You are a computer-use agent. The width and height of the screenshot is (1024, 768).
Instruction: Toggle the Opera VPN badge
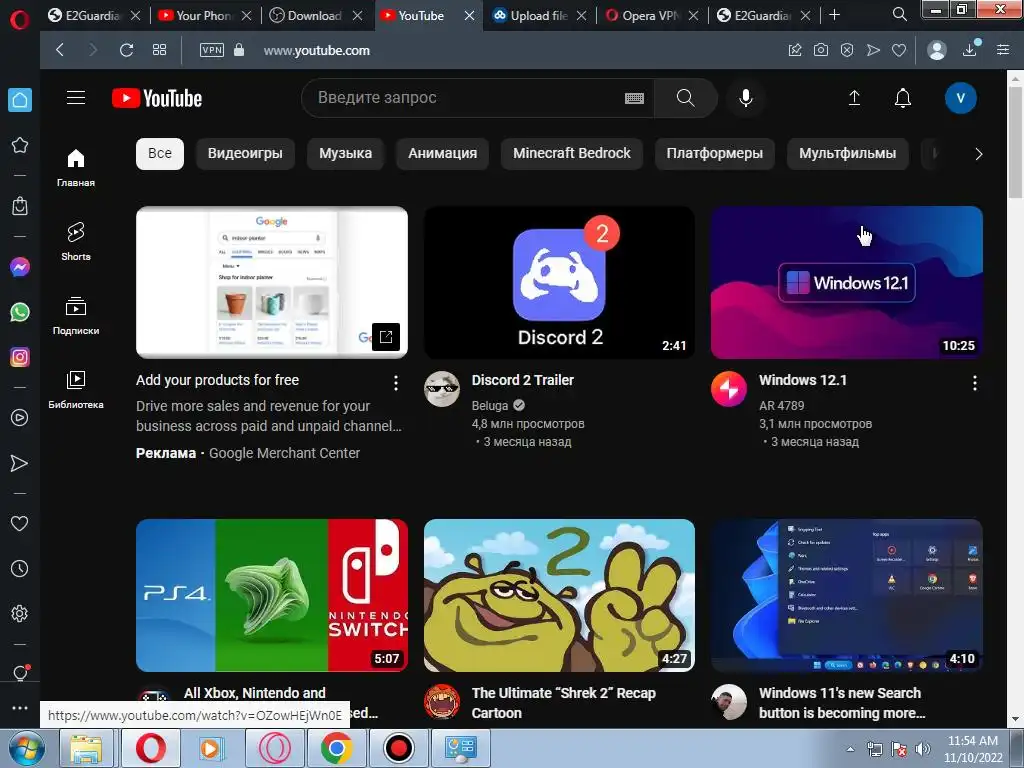(212, 50)
